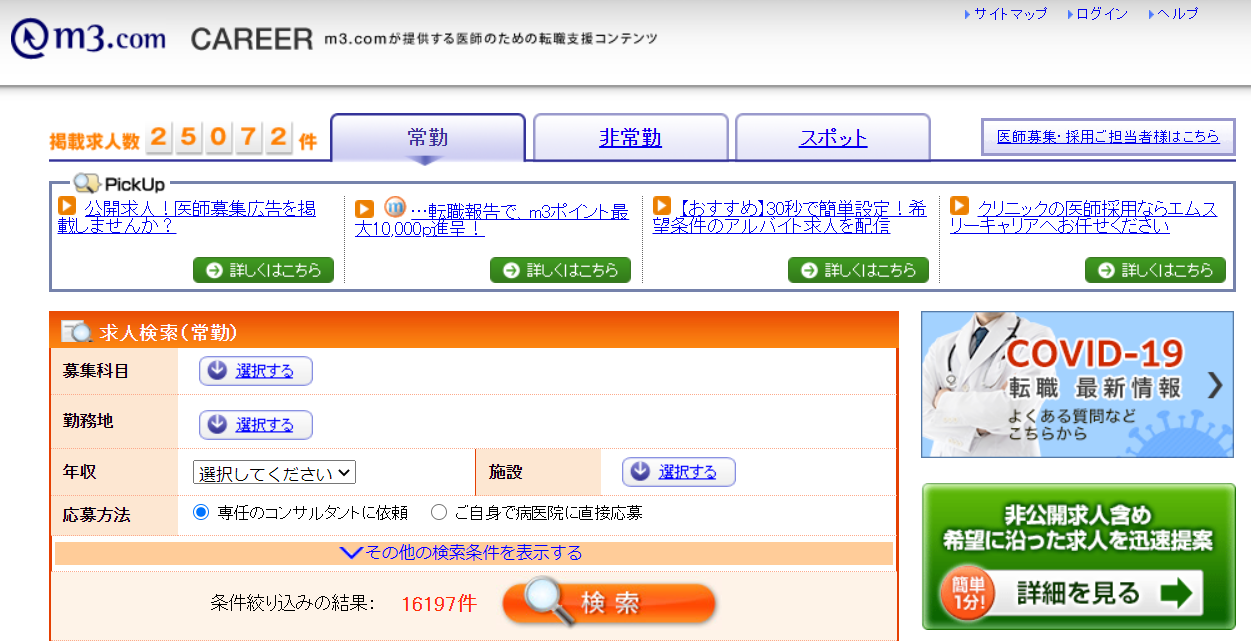Click the magnifier icon in 求人検索 header
The height and width of the screenshot is (641, 1251).
pos(77,332)
